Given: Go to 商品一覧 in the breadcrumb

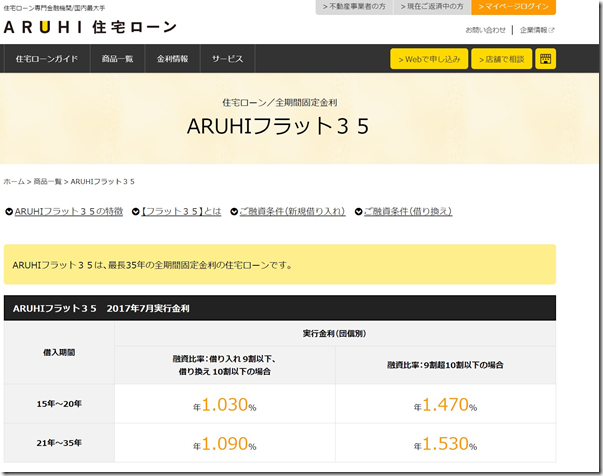Looking at the screenshot, I should pos(47,181).
